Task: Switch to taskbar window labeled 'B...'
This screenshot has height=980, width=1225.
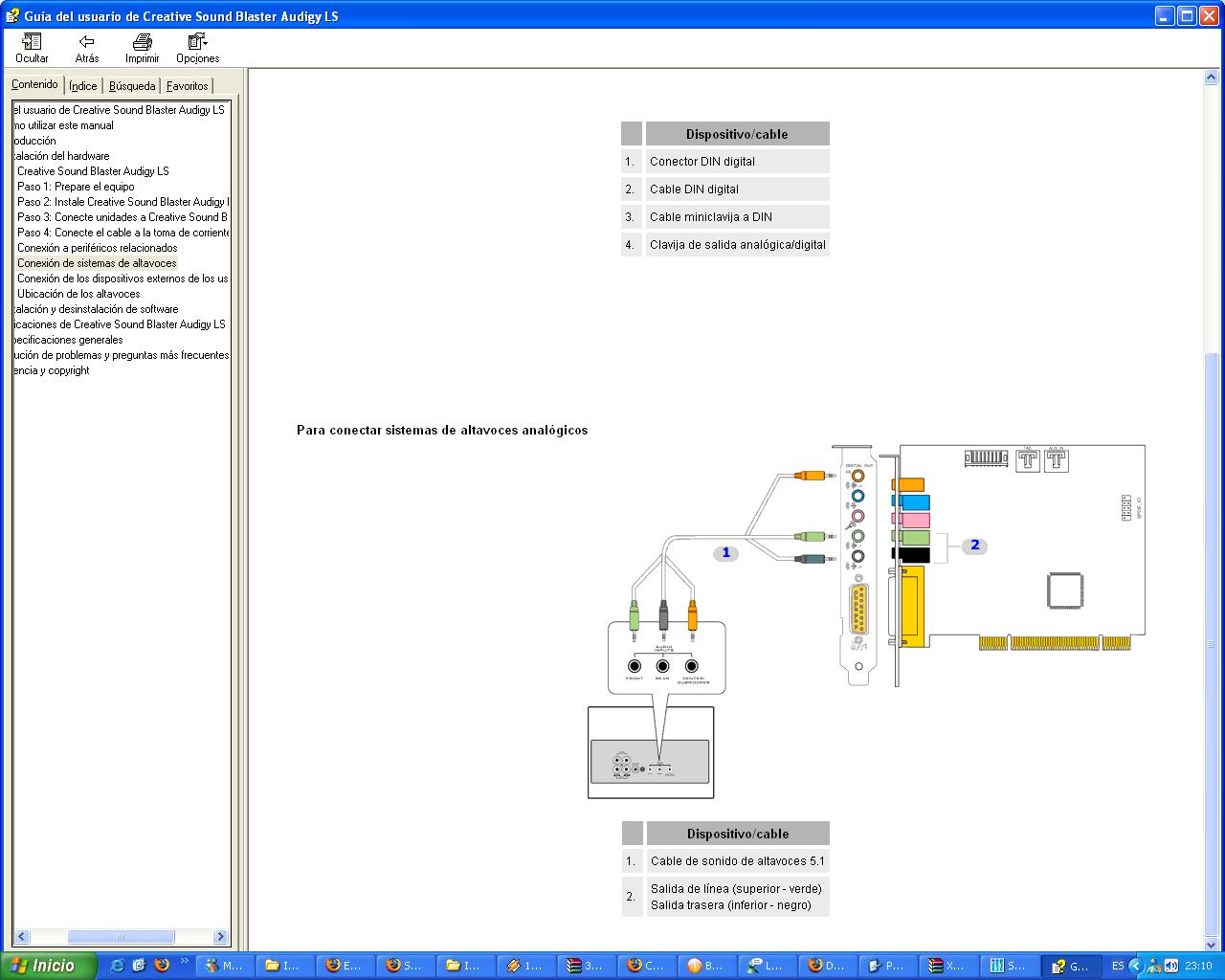Action: click(x=707, y=966)
